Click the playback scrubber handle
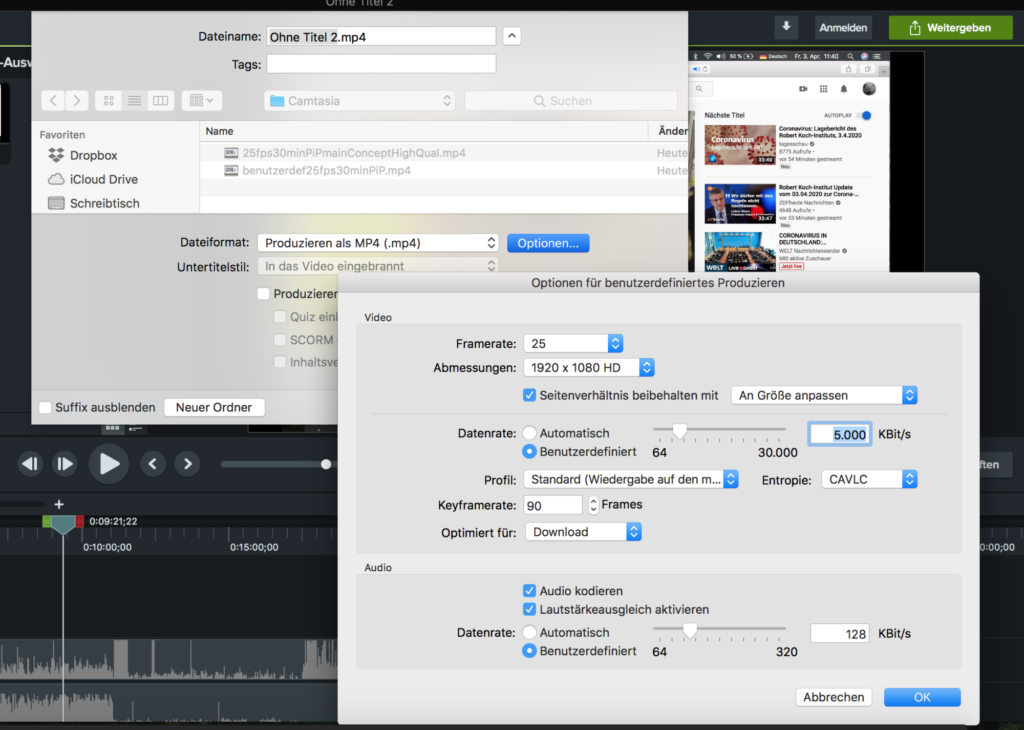 (x=326, y=464)
